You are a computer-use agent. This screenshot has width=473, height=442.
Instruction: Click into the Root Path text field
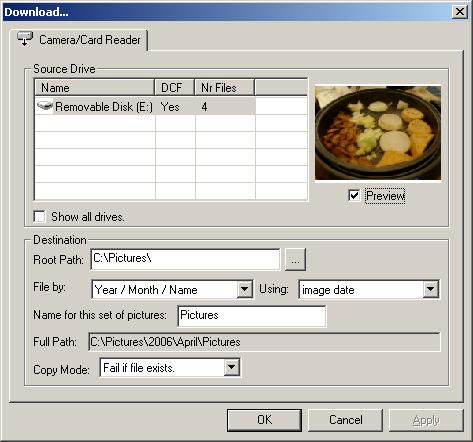click(185, 259)
